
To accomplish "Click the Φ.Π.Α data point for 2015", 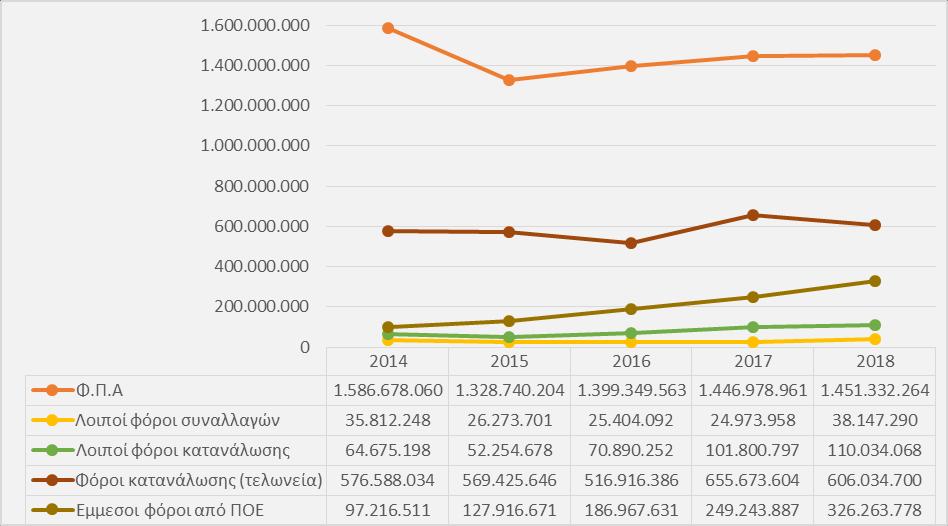I will [x=509, y=80].
